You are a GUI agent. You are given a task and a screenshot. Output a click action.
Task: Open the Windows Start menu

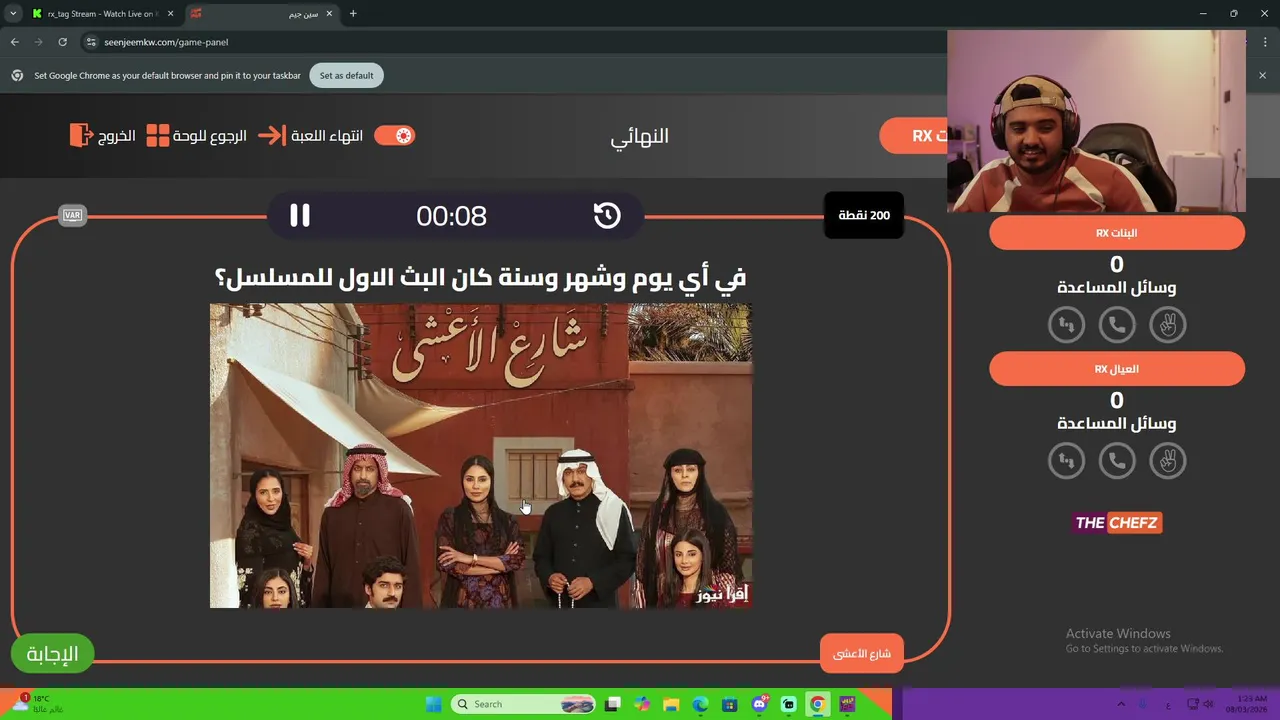point(433,704)
